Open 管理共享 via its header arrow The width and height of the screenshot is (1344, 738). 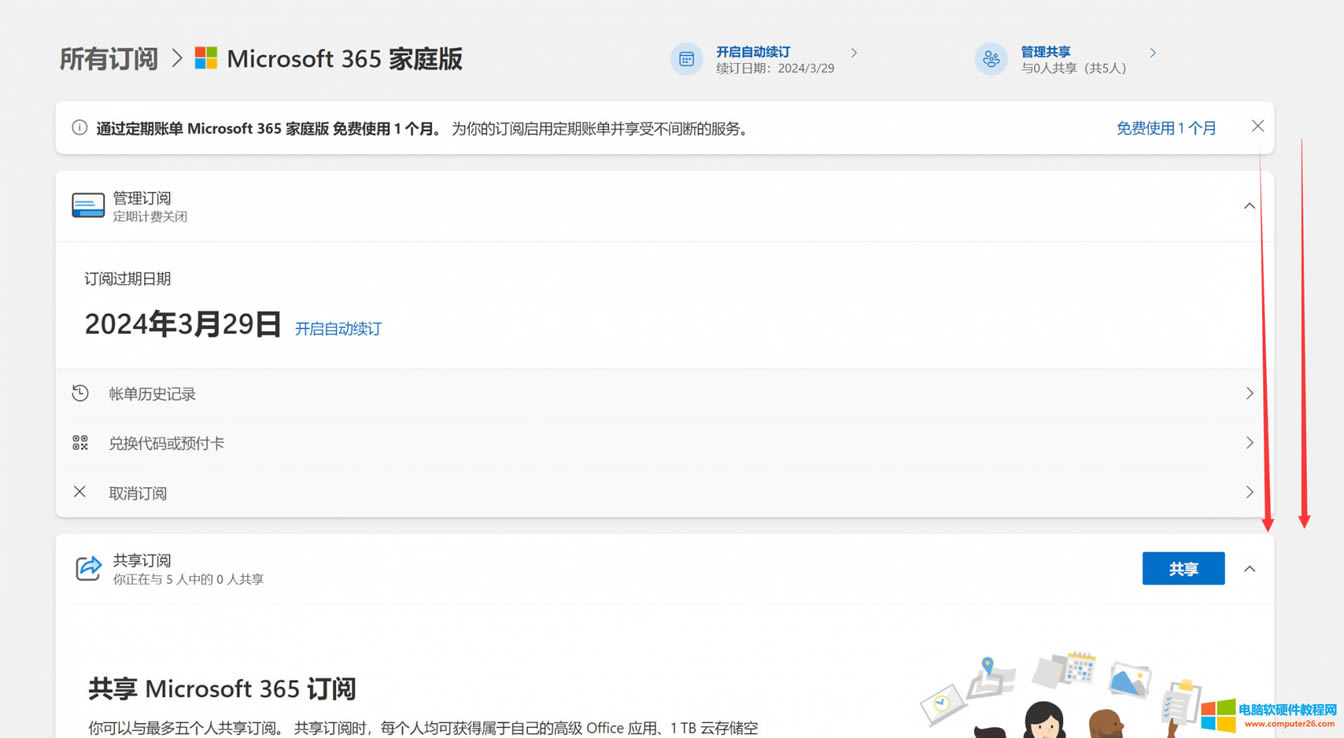click(x=1153, y=54)
